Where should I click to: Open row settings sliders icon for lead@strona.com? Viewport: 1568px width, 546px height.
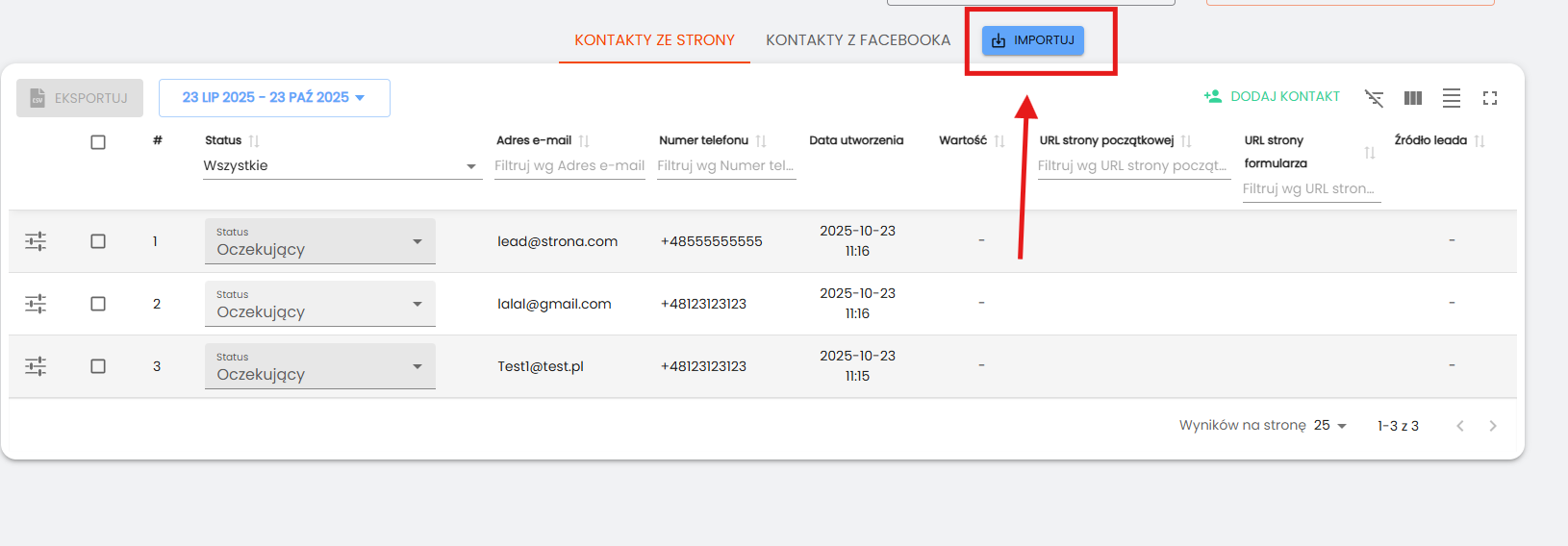coord(36,241)
